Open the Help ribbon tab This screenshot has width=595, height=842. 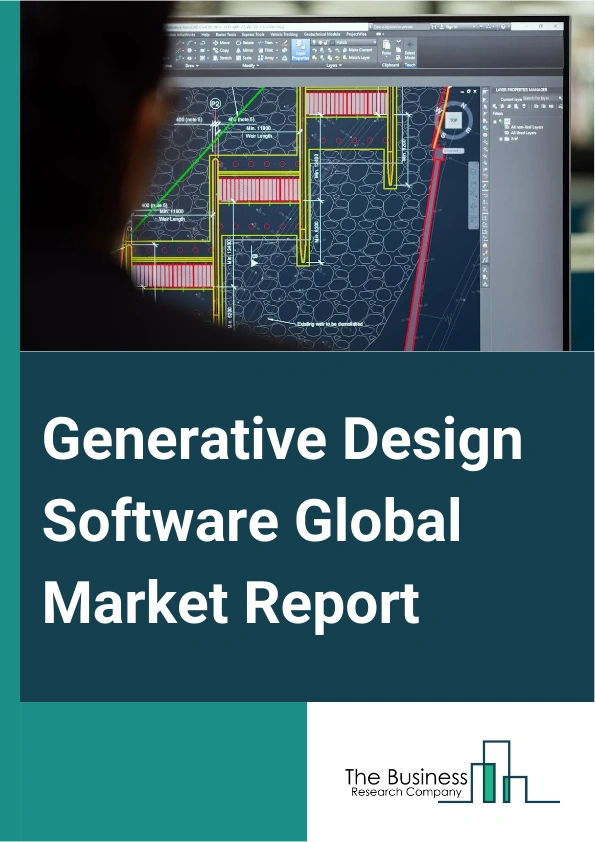(x=206, y=34)
